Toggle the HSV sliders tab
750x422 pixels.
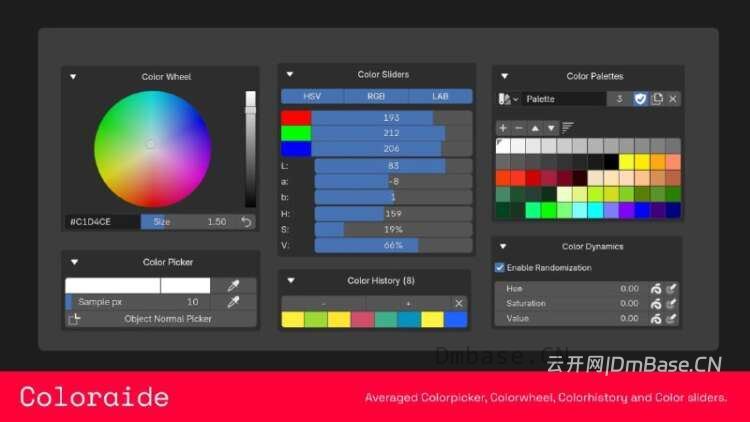click(313, 96)
